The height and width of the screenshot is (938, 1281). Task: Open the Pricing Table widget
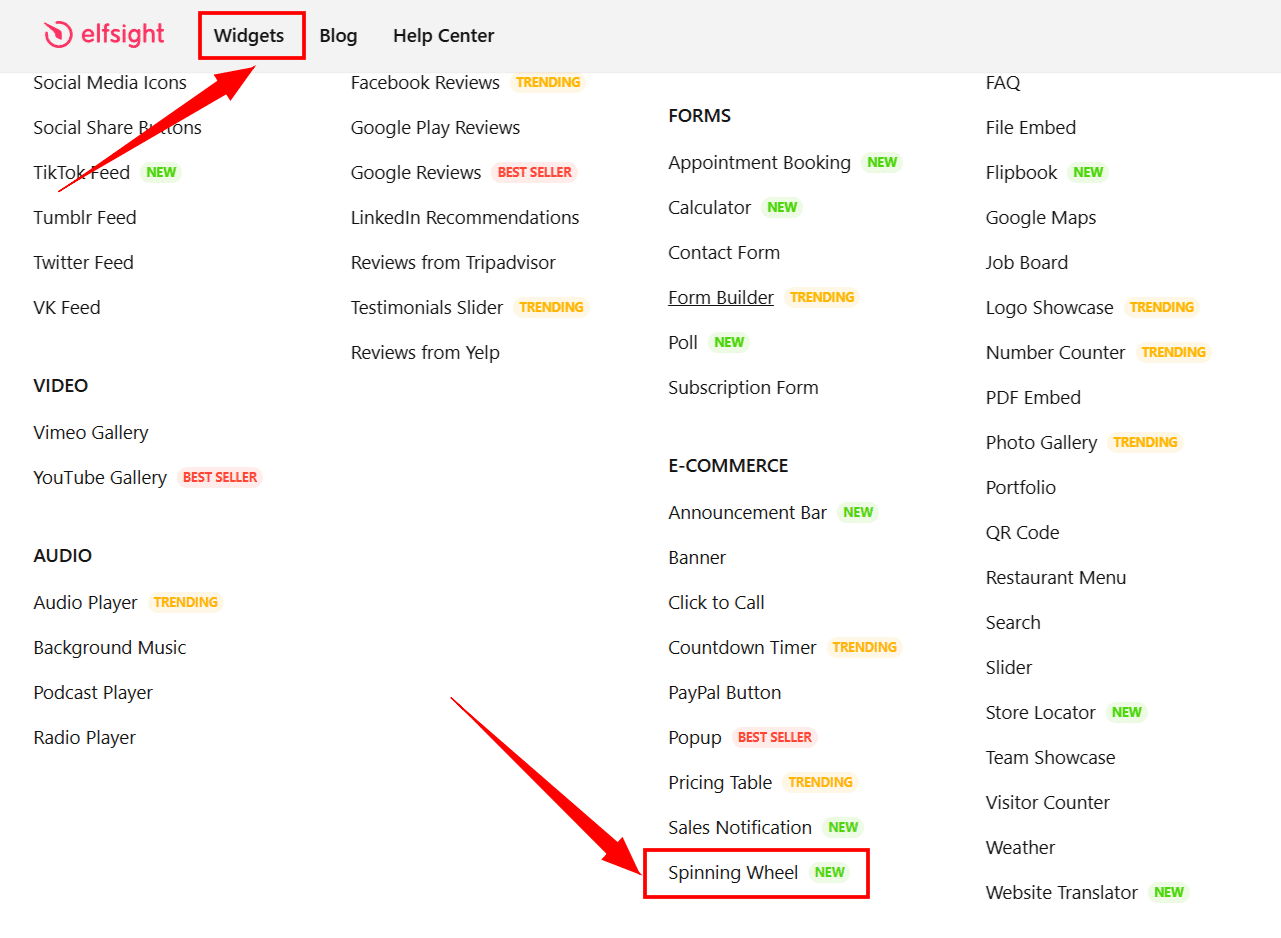click(x=720, y=783)
